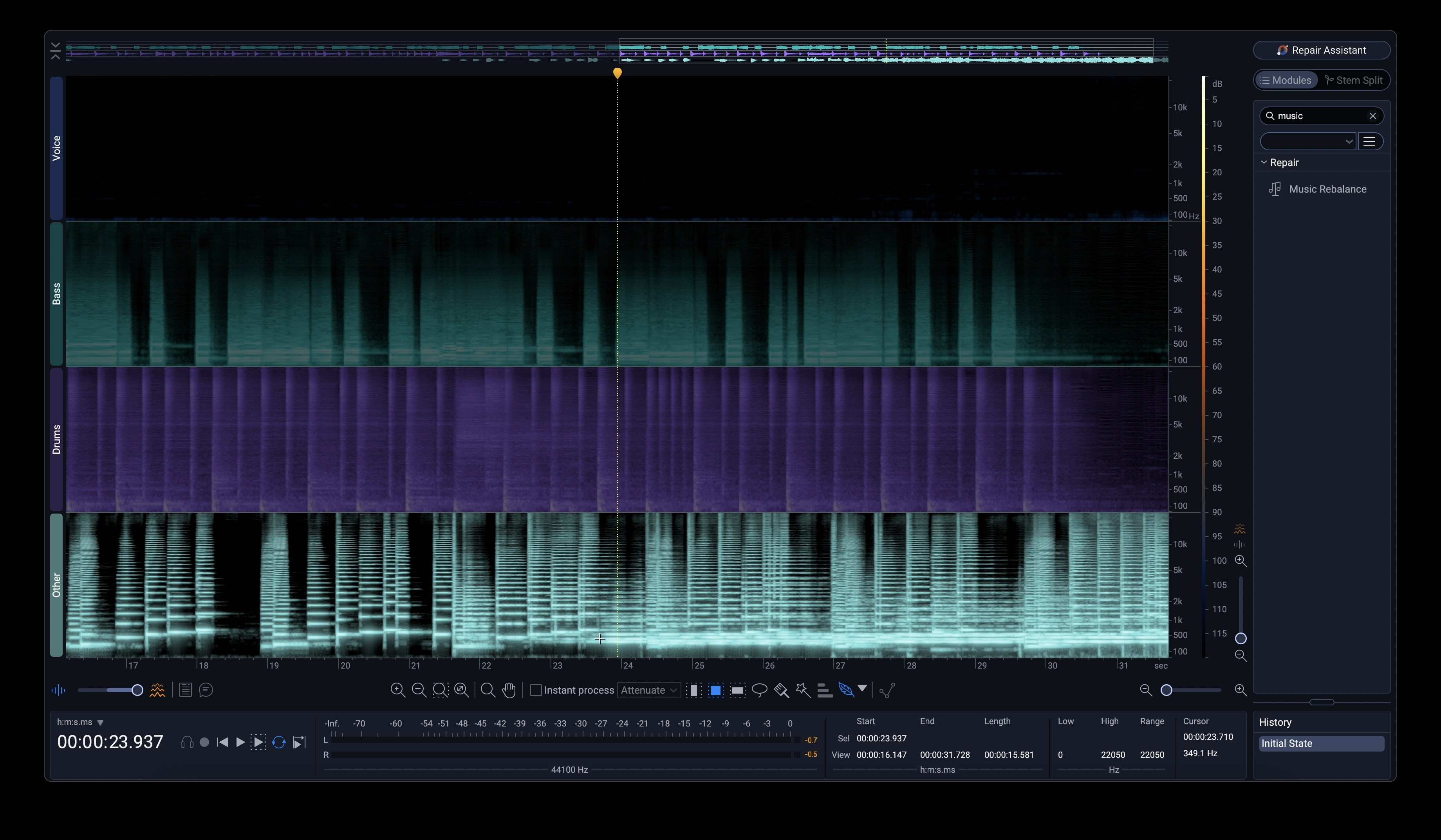Toggle loop playback
The height and width of the screenshot is (840, 1441).
click(x=278, y=742)
